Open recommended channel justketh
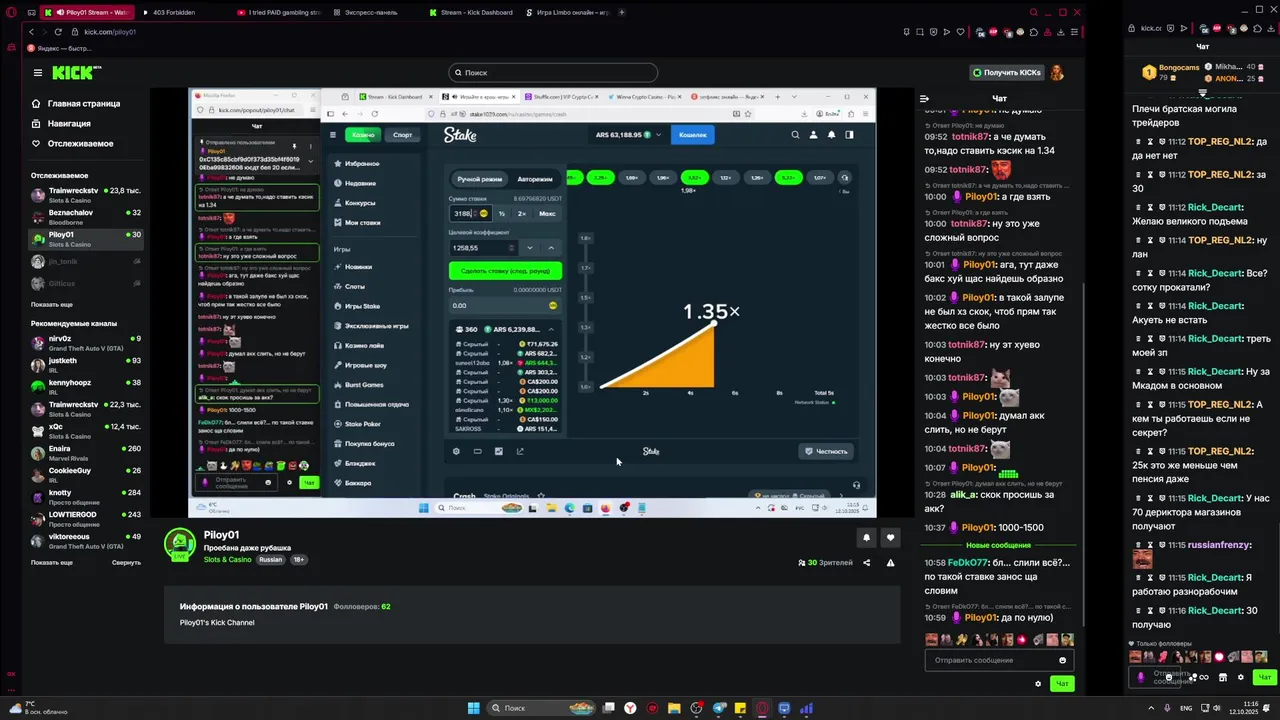 86,364
